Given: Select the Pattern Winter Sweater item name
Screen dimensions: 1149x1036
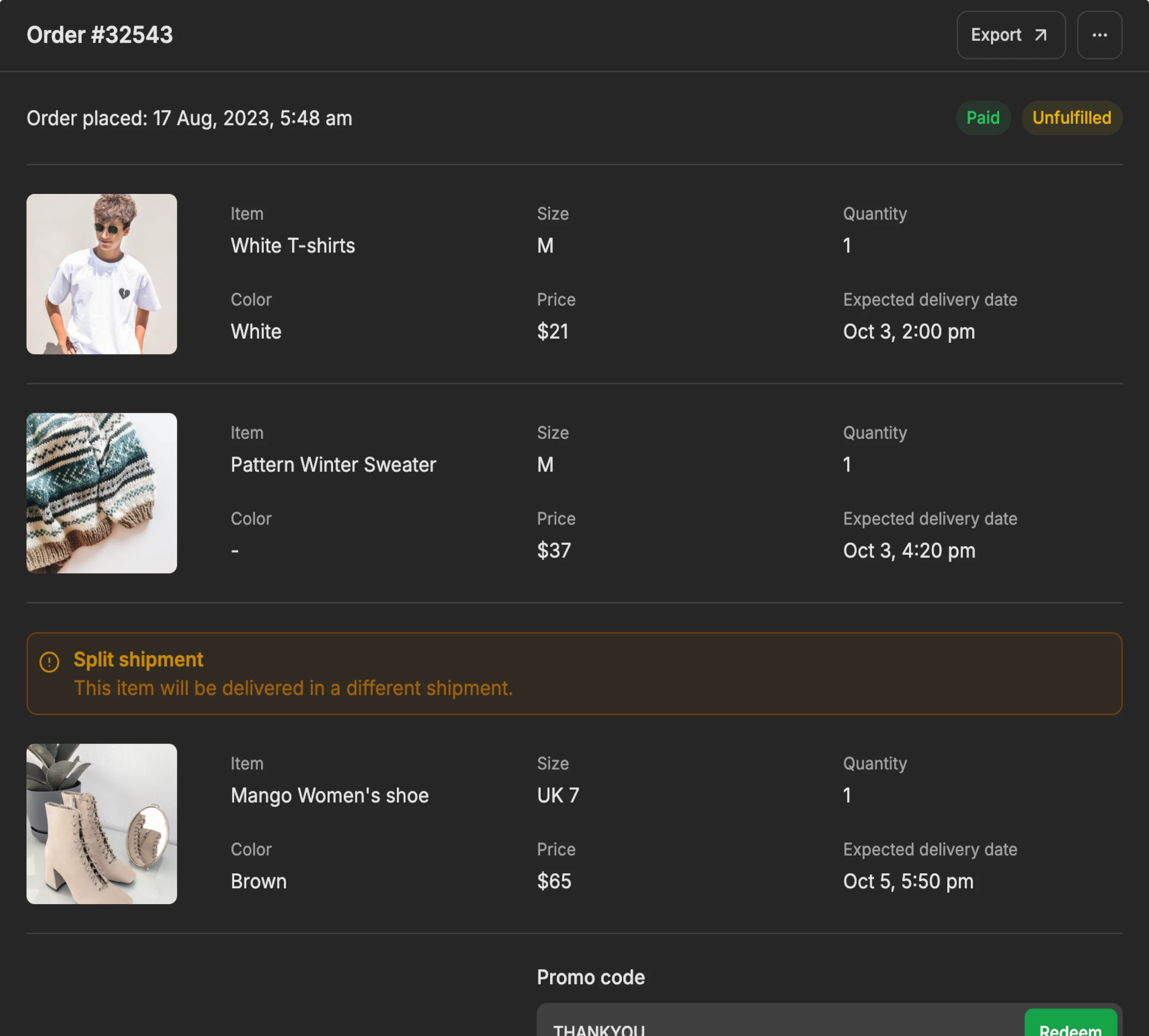Looking at the screenshot, I should 333,465.
